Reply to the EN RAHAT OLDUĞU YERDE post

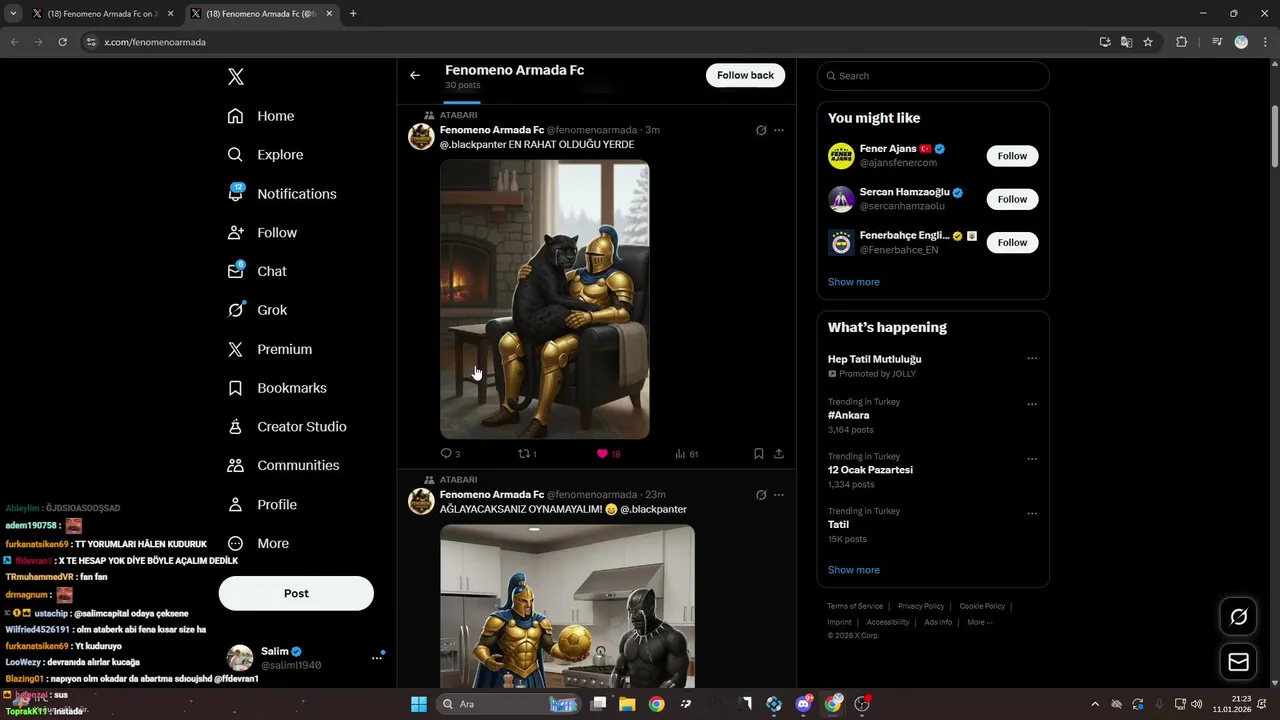pos(450,454)
